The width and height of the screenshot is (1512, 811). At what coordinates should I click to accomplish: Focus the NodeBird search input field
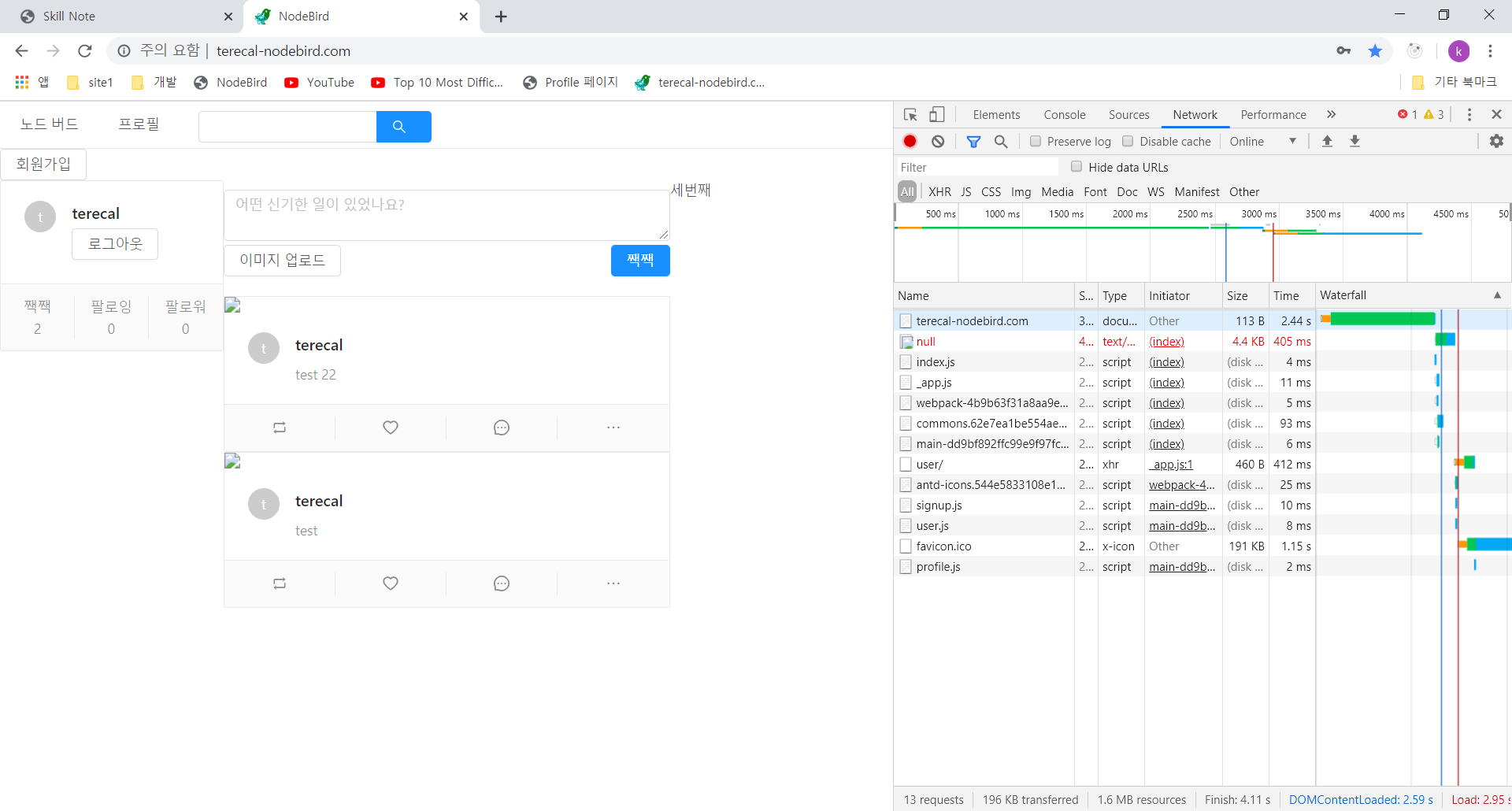pyautogui.click(x=287, y=127)
